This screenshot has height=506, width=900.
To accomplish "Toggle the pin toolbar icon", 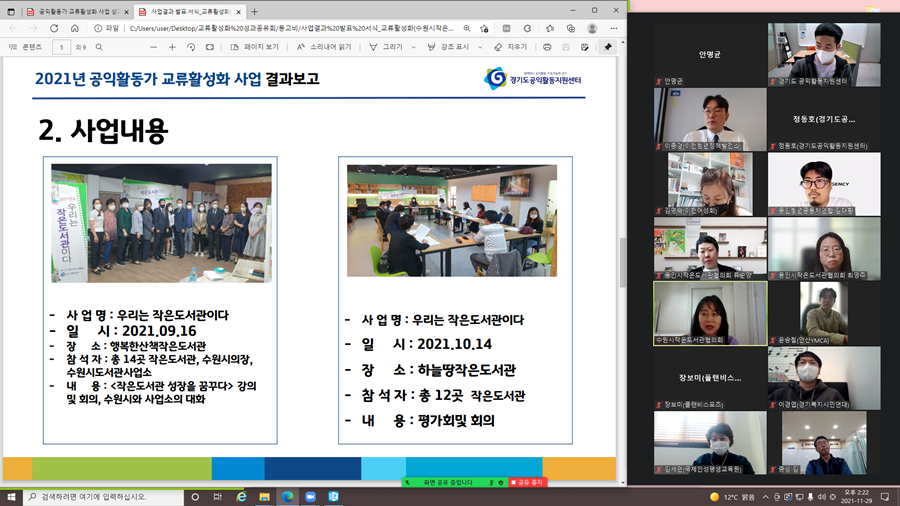I will 608,47.
